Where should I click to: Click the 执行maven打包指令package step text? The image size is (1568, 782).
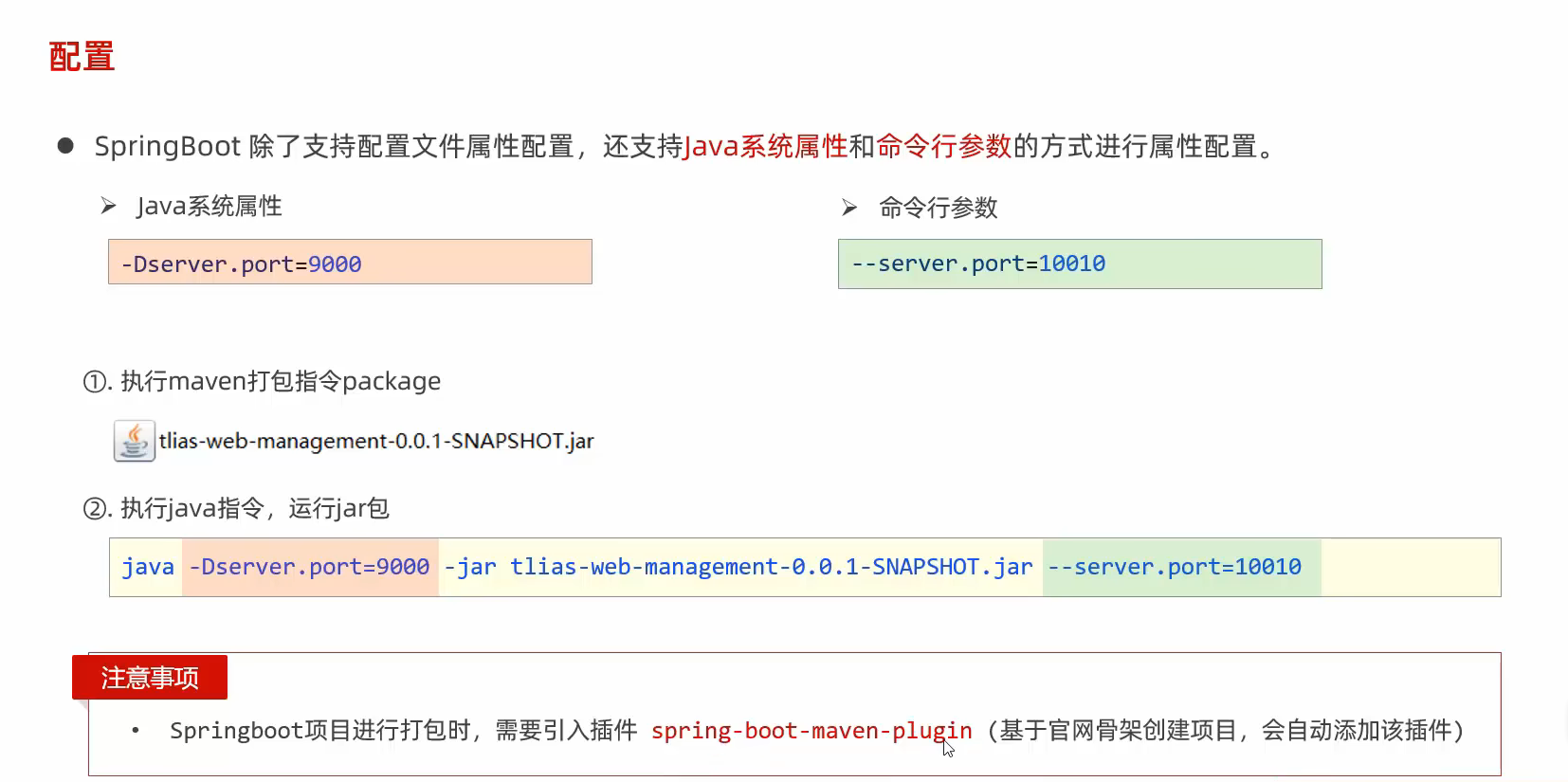point(281,381)
